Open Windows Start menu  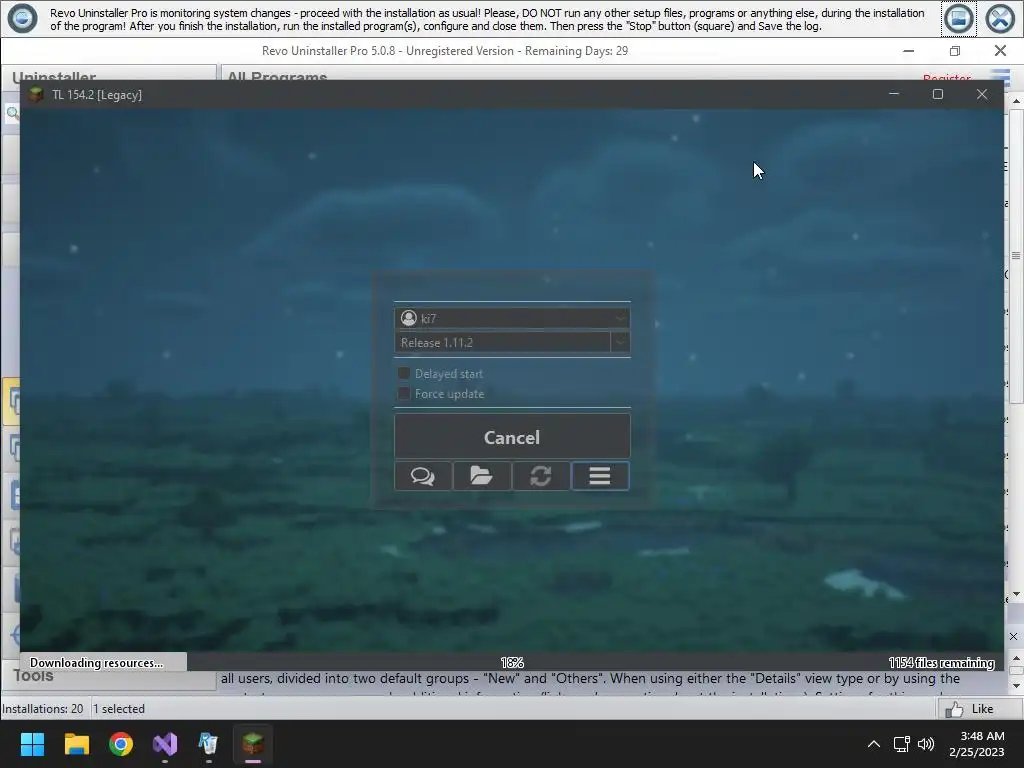coord(32,744)
